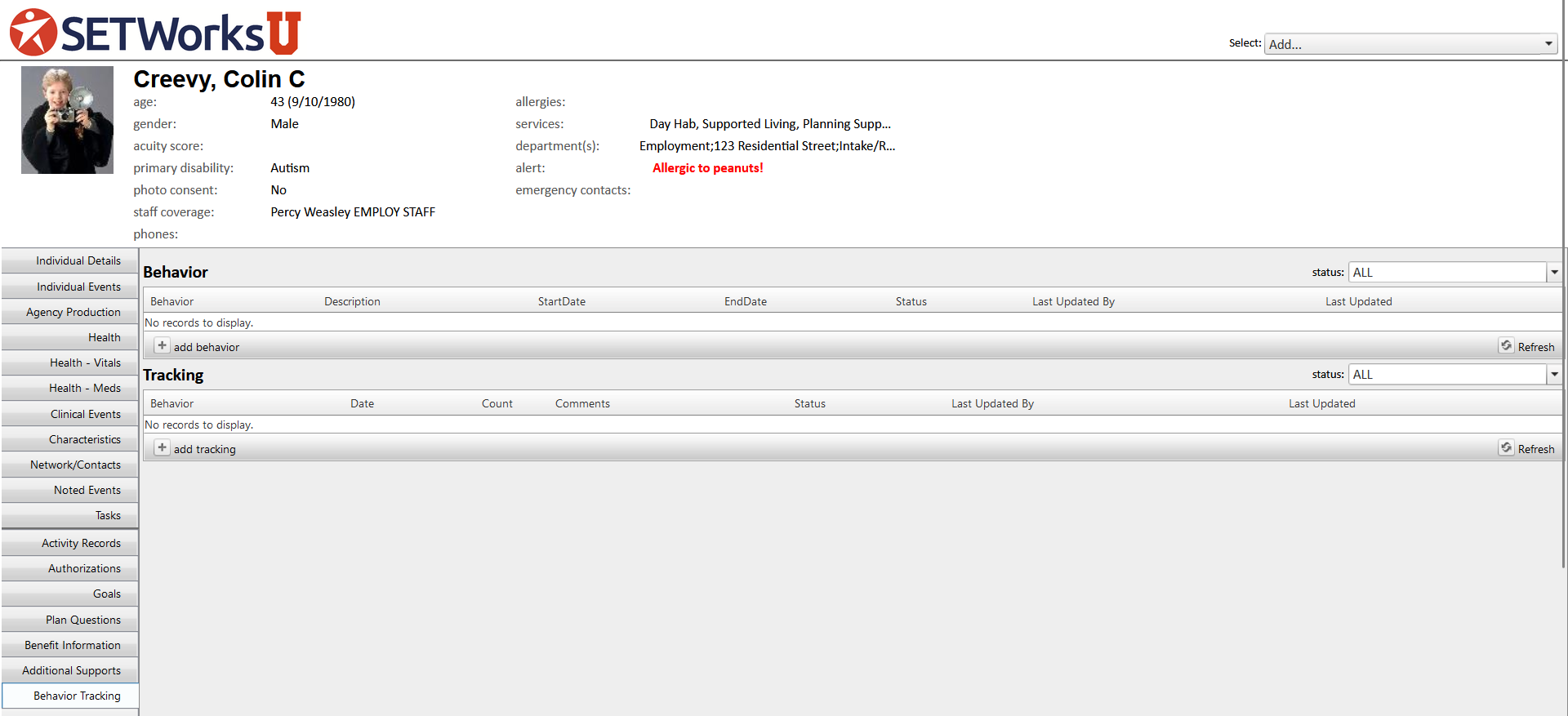The image size is (1568, 716).
Task: Click the Employment departments text
Action: pos(767,145)
